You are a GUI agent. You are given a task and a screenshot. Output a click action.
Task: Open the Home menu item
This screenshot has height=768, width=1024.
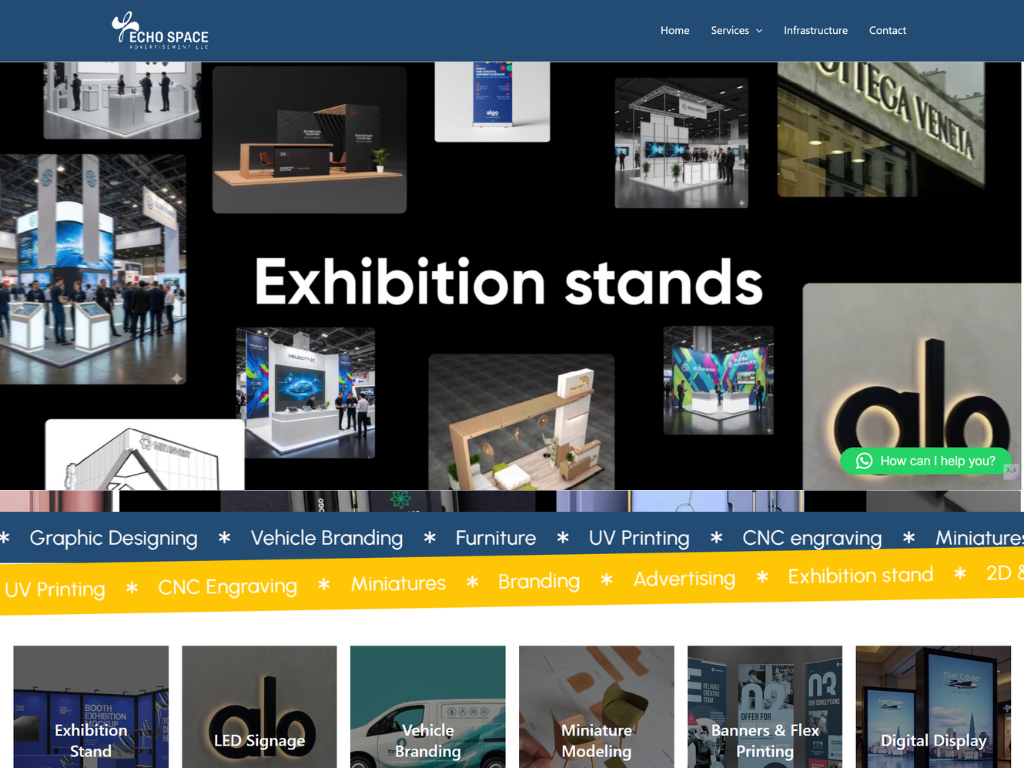[x=674, y=31]
